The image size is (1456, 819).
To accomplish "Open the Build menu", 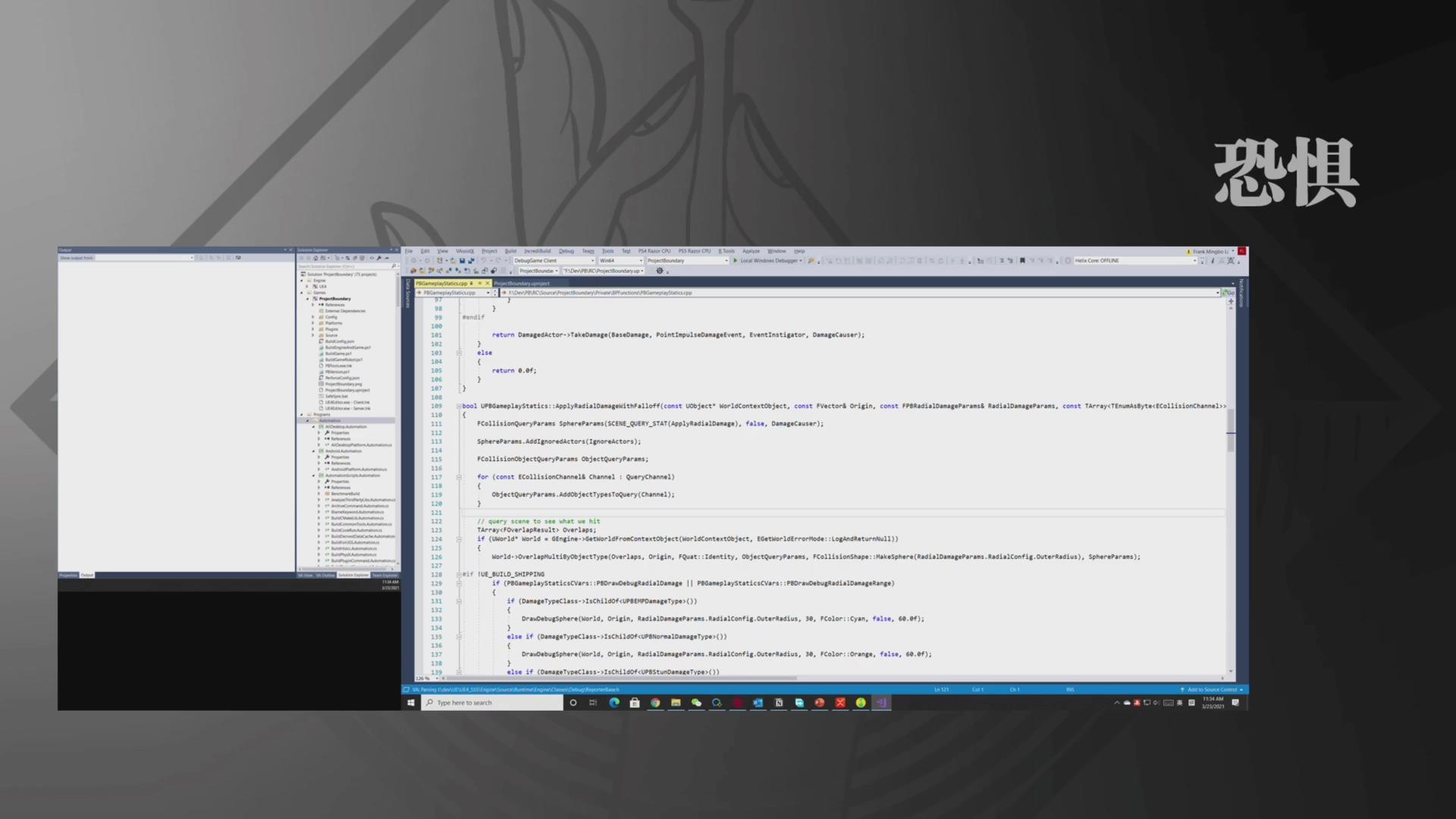I will pos(510,251).
